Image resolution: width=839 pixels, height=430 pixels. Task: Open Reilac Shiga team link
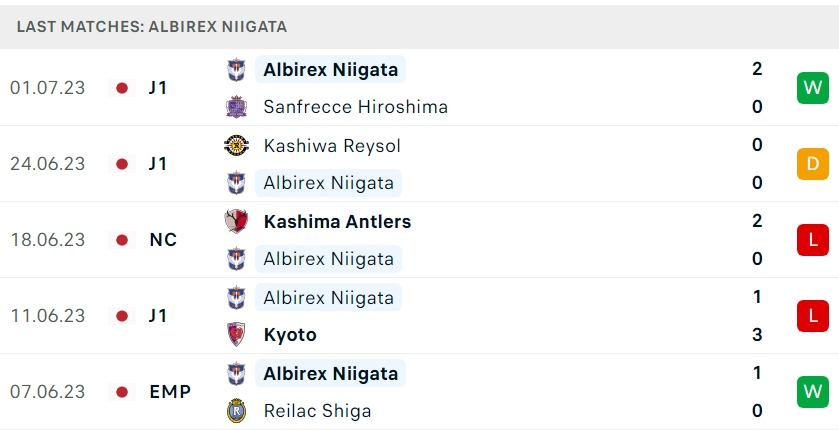pyautogui.click(x=317, y=411)
